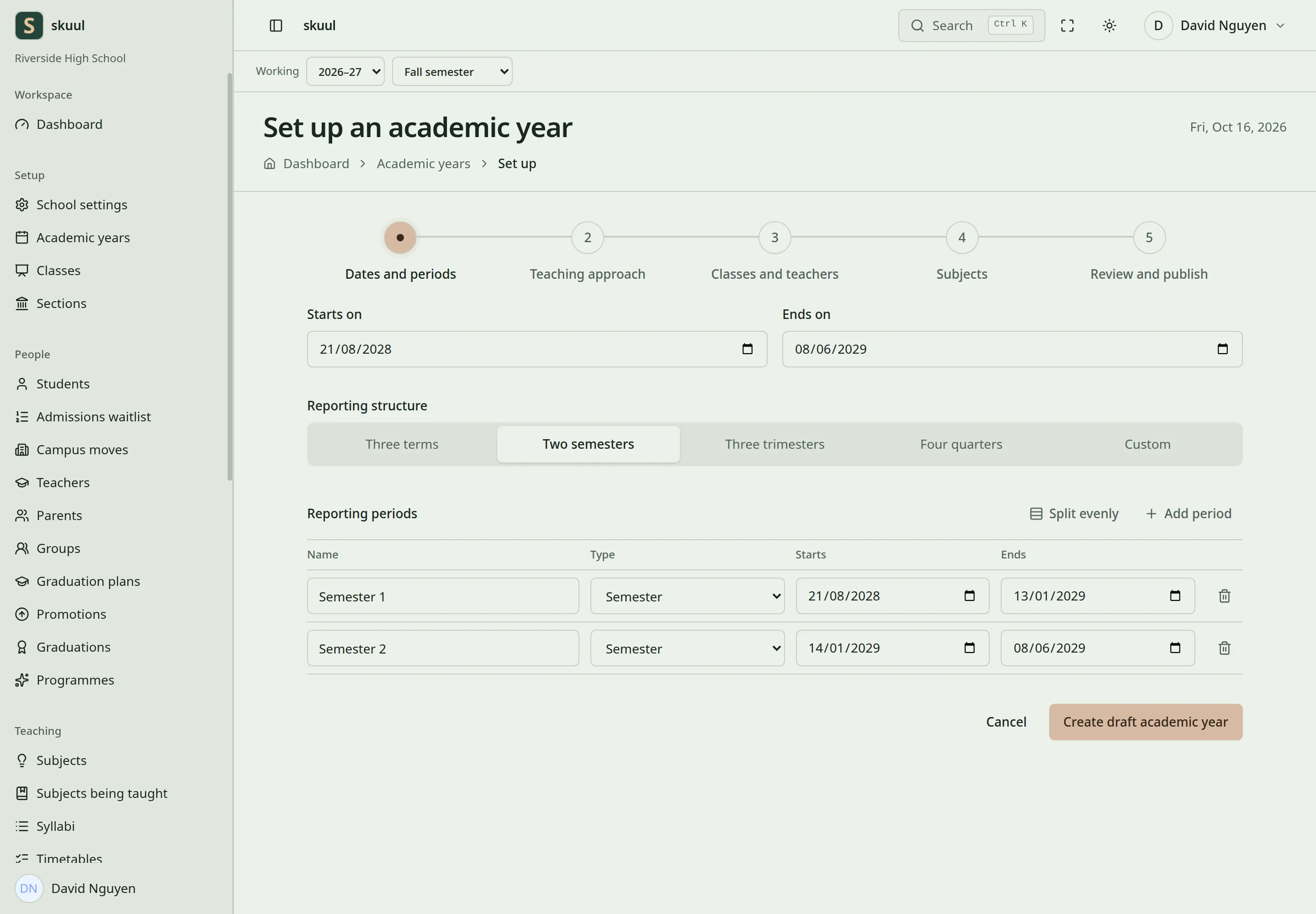Open Type dropdown for Semester 1

click(x=687, y=596)
